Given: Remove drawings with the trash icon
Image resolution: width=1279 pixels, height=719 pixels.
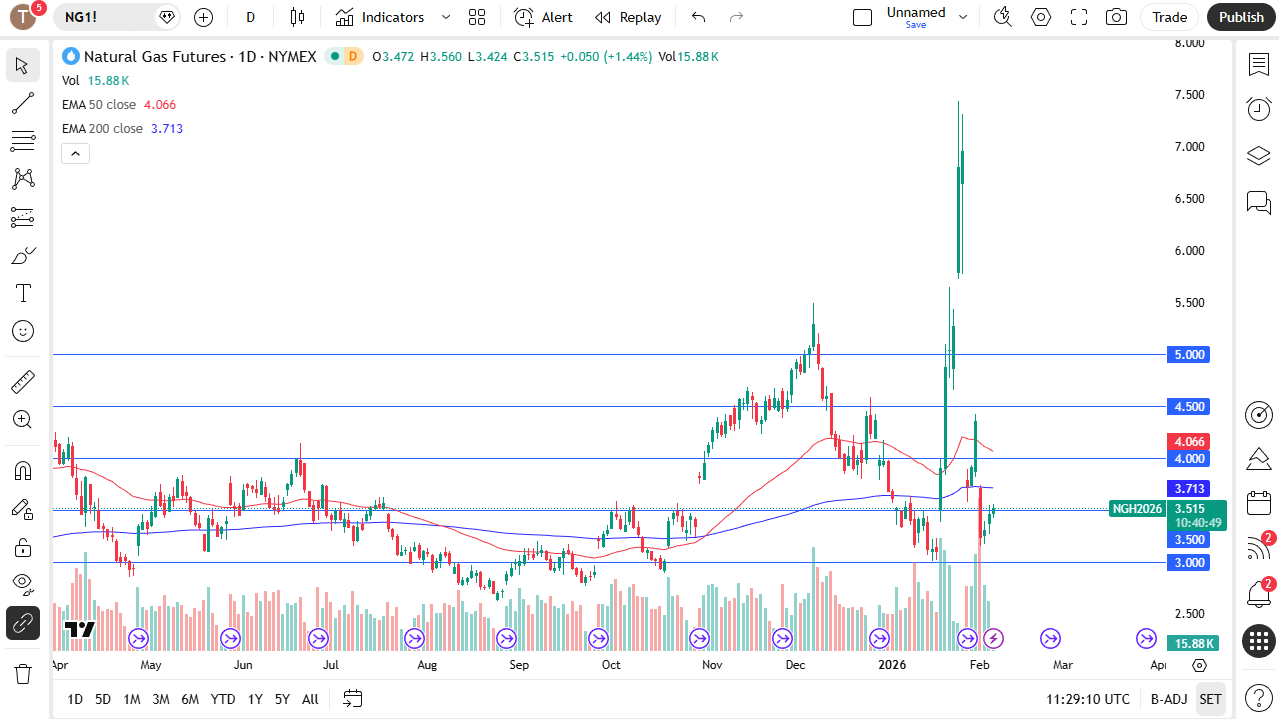Looking at the screenshot, I should pyautogui.click(x=22, y=674).
